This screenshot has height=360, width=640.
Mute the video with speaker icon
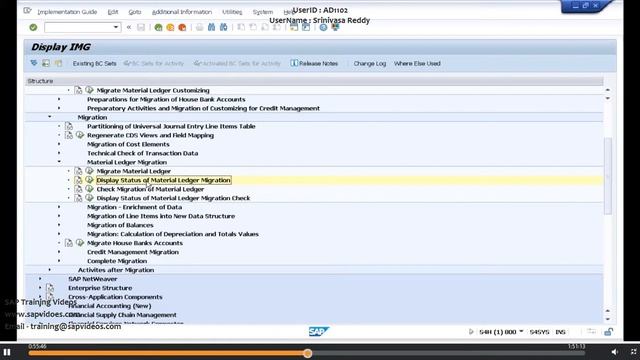(x=615, y=352)
